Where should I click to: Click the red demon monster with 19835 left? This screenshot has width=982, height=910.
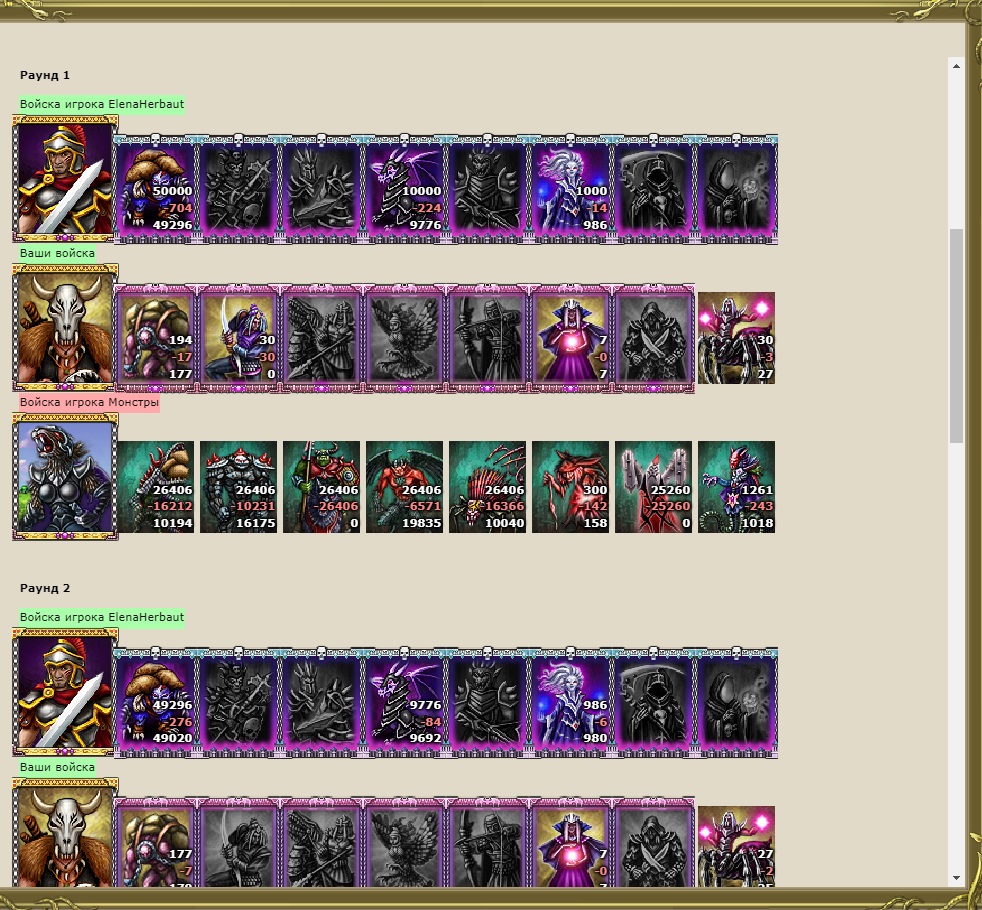coord(404,487)
